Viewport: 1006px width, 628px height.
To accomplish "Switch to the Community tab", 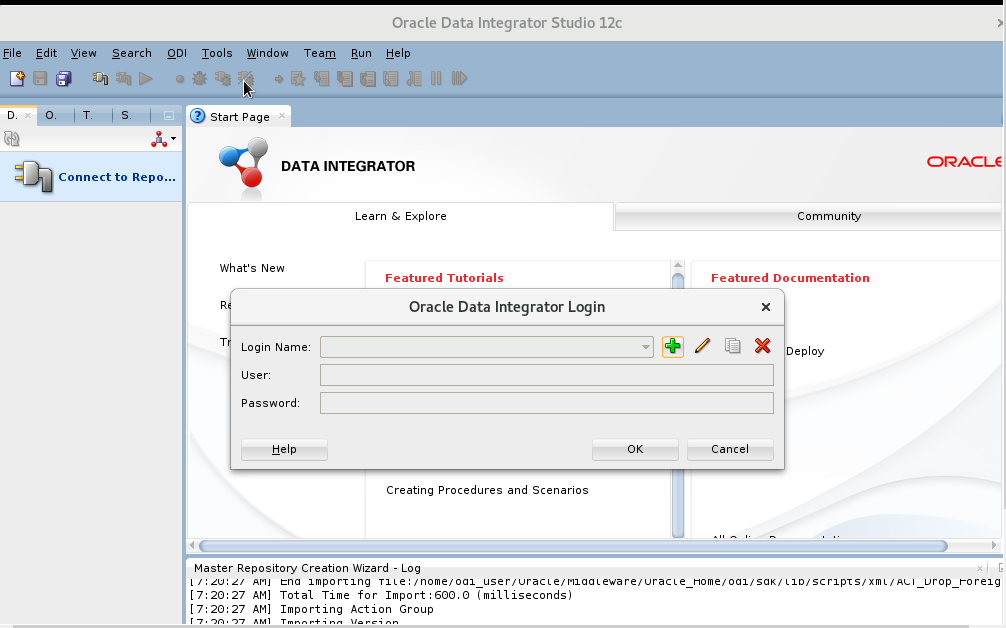I will pos(829,216).
